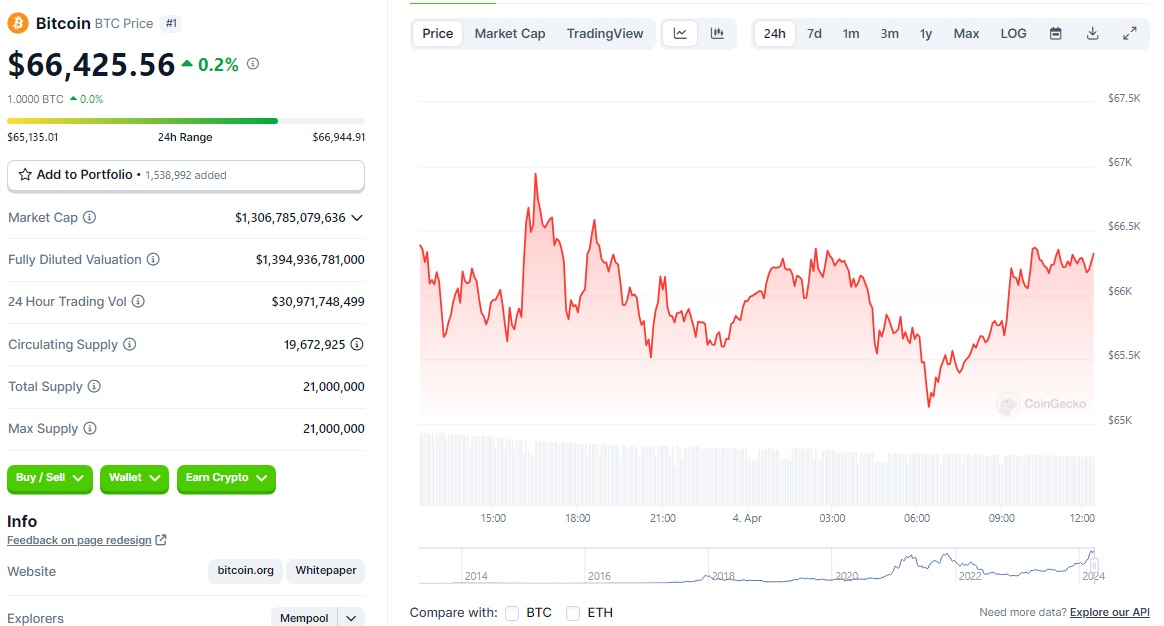
Task: Switch to the TradingView tab
Action: tap(605, 33)
